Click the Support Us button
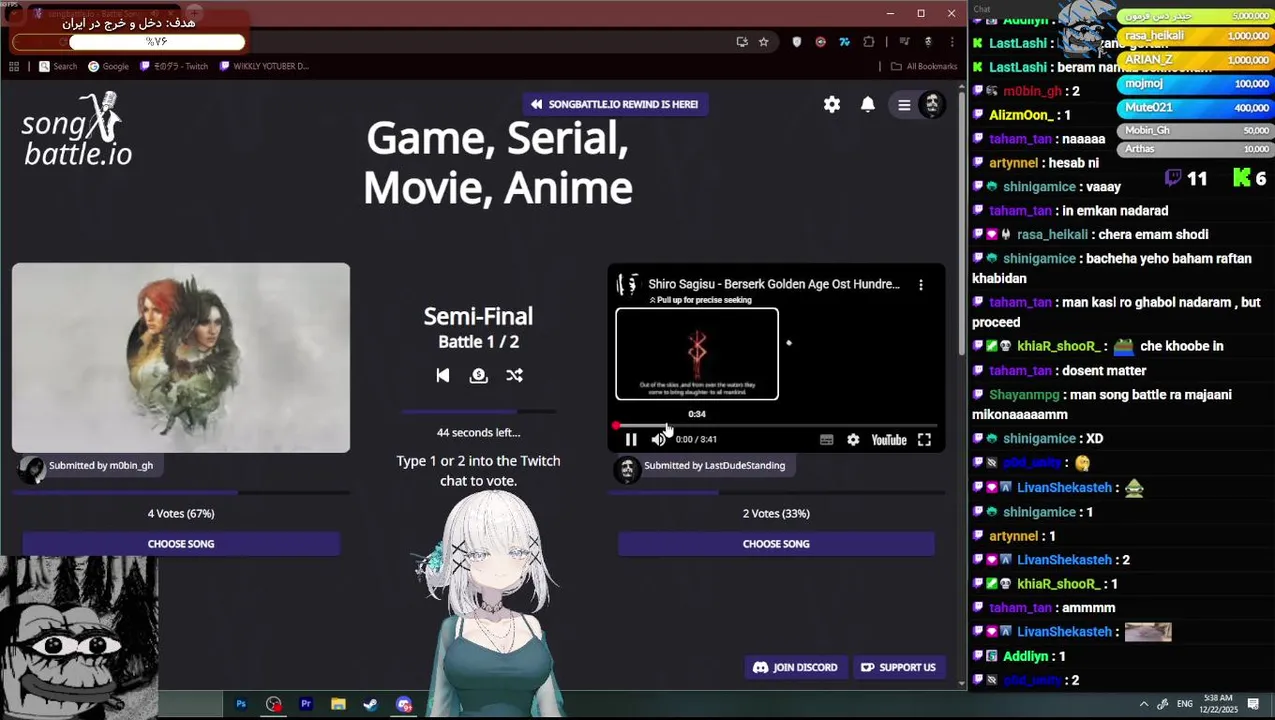The image size is (1275, 720). click(x=899, y=667)
